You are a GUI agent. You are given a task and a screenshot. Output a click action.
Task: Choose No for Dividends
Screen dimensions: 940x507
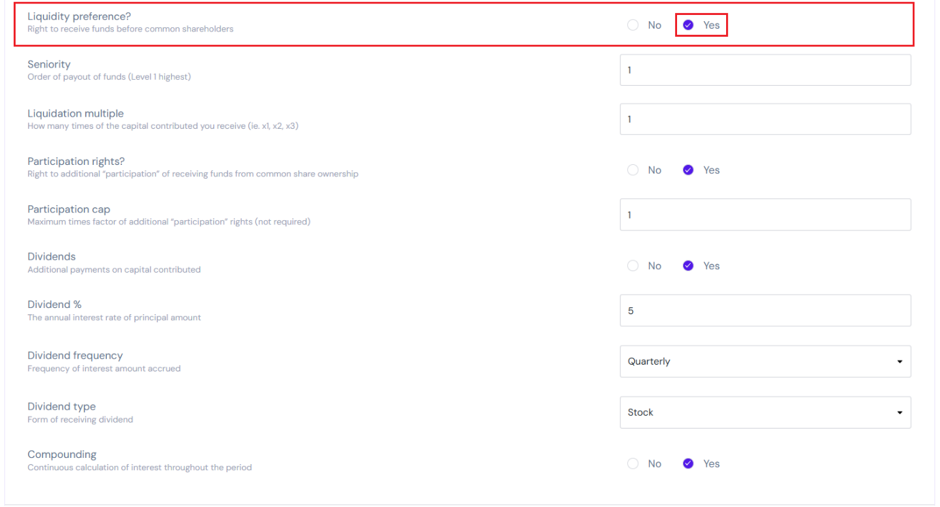(x=633, y=266)
